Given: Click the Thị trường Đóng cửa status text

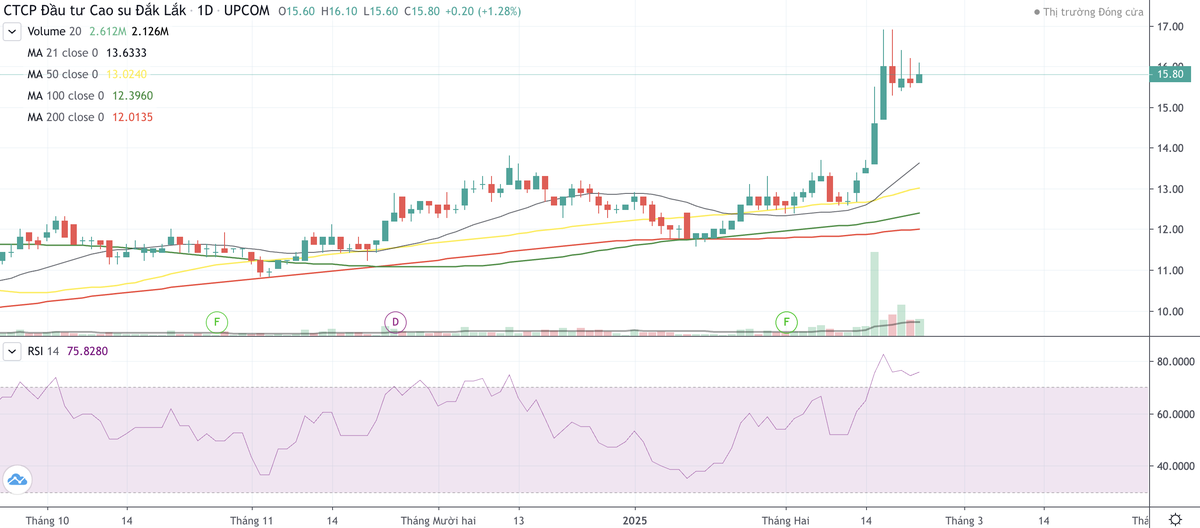Looking at the screenshot, I should pos(1092,12).
